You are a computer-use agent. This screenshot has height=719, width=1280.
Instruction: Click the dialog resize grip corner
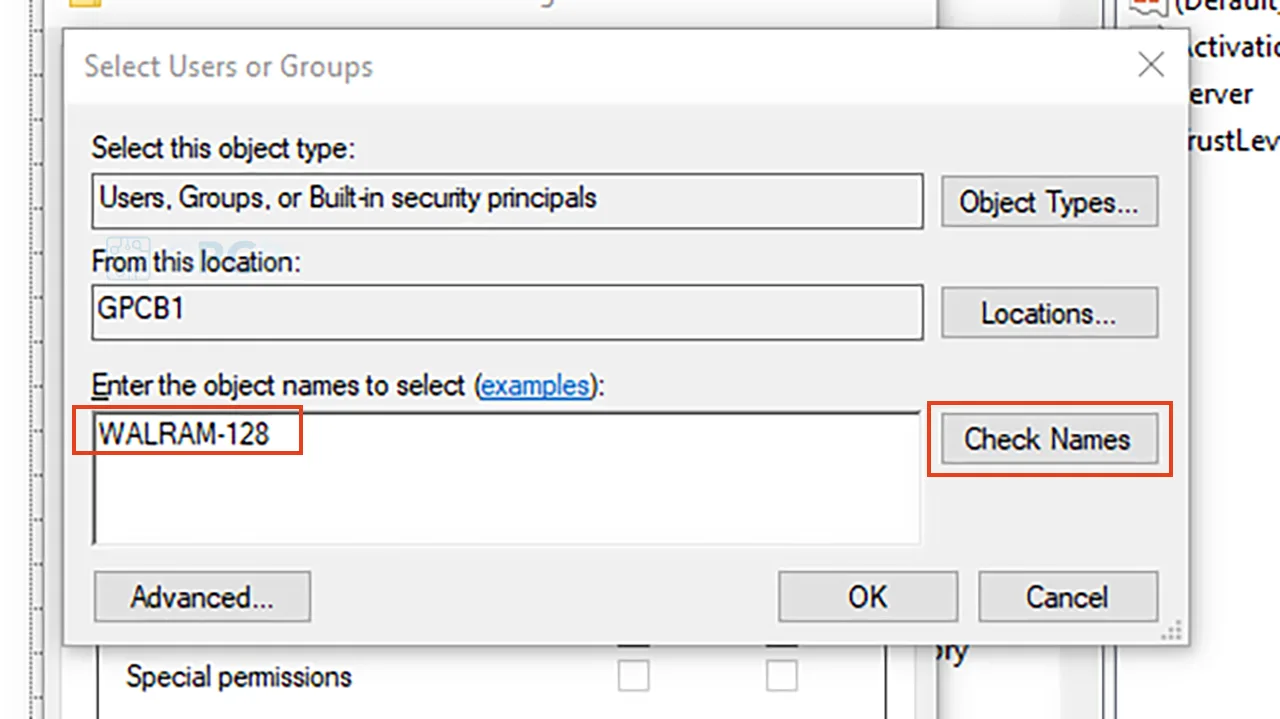click(x=1172, y=631)
